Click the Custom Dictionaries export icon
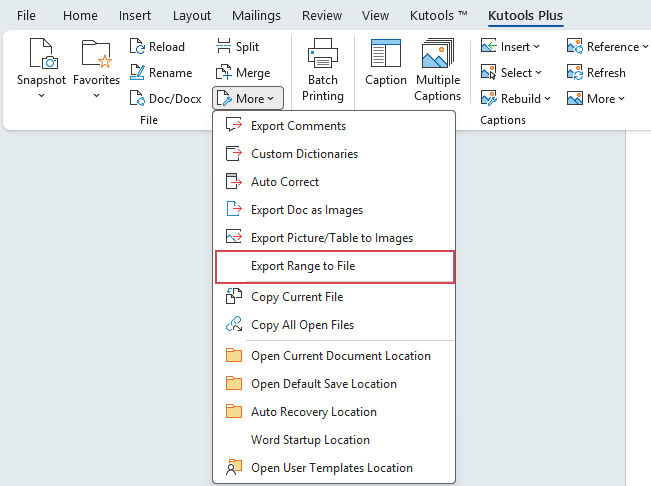 pos(234,154)
